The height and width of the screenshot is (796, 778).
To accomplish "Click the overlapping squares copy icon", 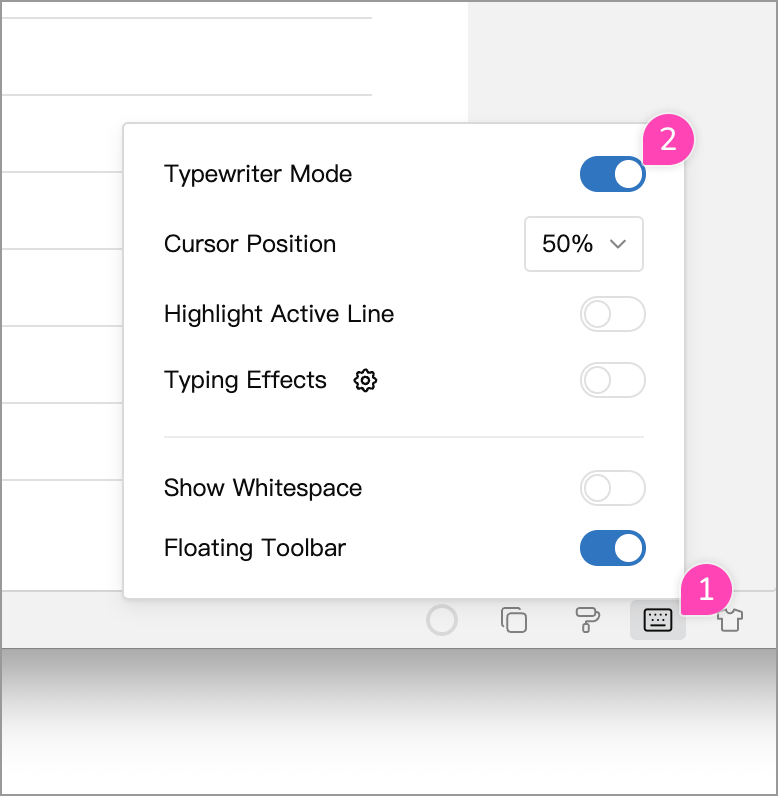I will (x=514, y=620).
